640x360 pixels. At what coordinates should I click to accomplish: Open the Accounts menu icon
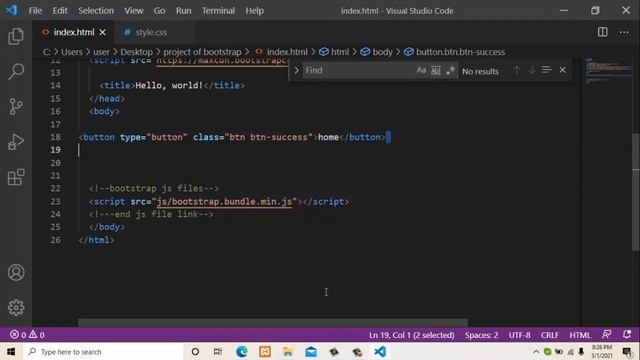pyautogui.click(x=16, y=272)
